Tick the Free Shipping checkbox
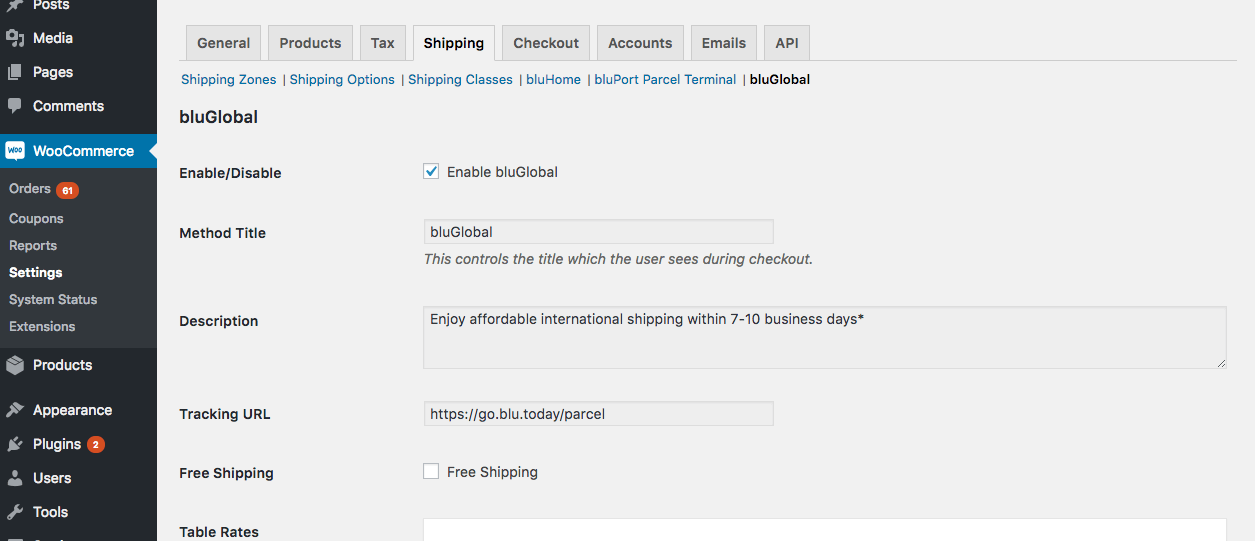Viewport: 1255px width, 541px height. [x=431, y=471]
